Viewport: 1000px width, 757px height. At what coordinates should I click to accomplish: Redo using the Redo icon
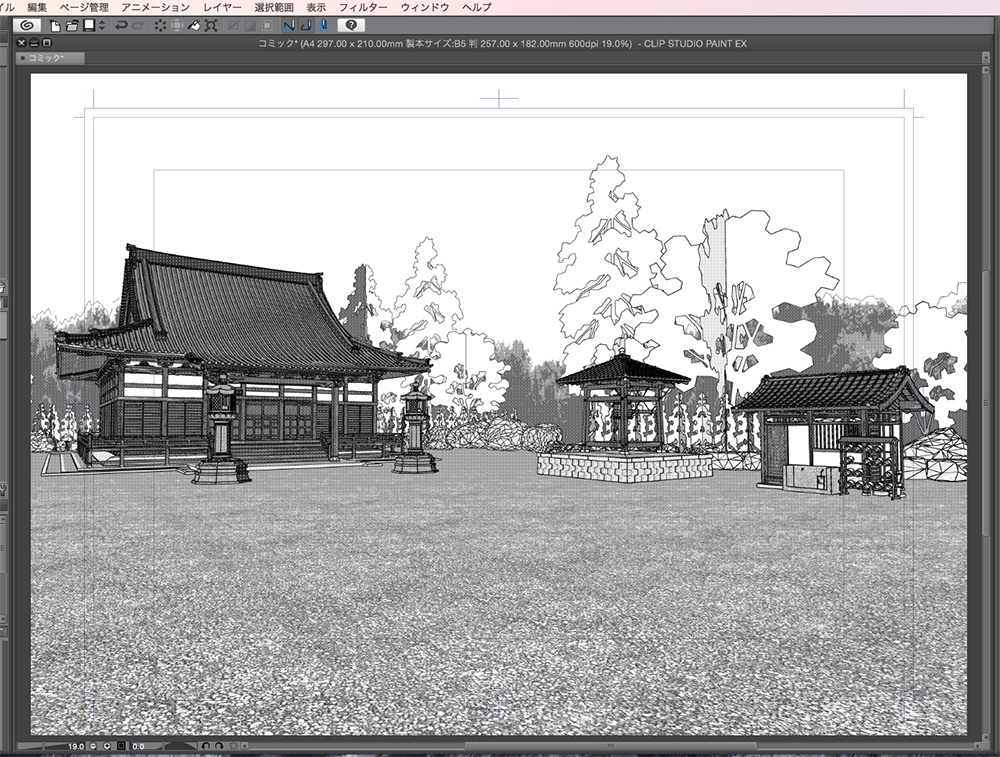click(136, 25)
